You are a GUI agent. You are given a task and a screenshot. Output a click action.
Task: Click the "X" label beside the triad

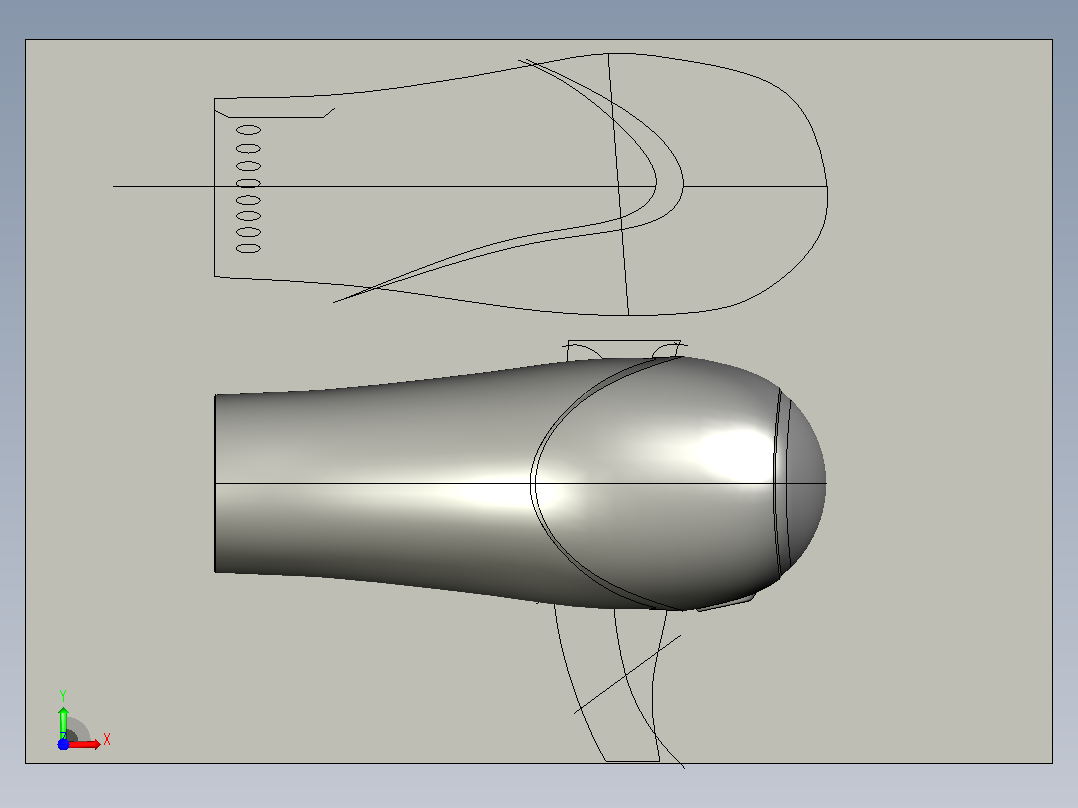click(x=107, y=740)
